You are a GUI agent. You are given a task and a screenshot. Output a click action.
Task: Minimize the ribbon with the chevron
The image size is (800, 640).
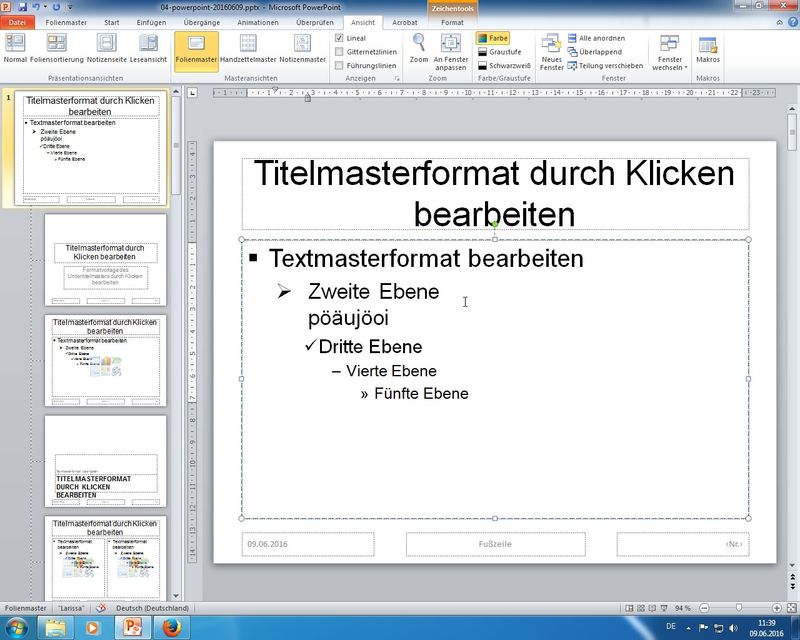(780, 22)
